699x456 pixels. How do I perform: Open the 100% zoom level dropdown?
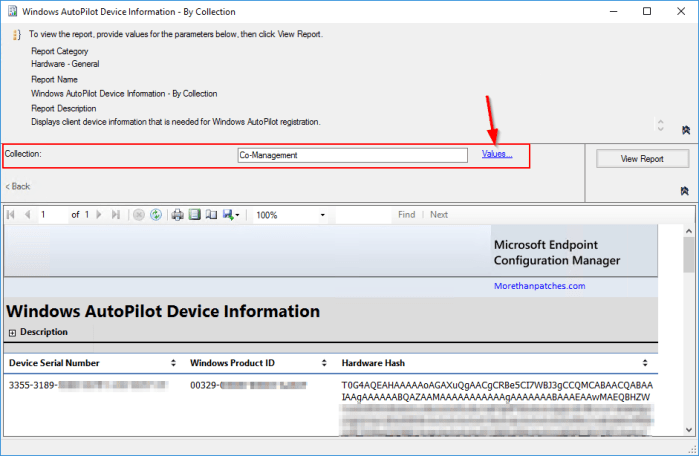click(322, 215)
